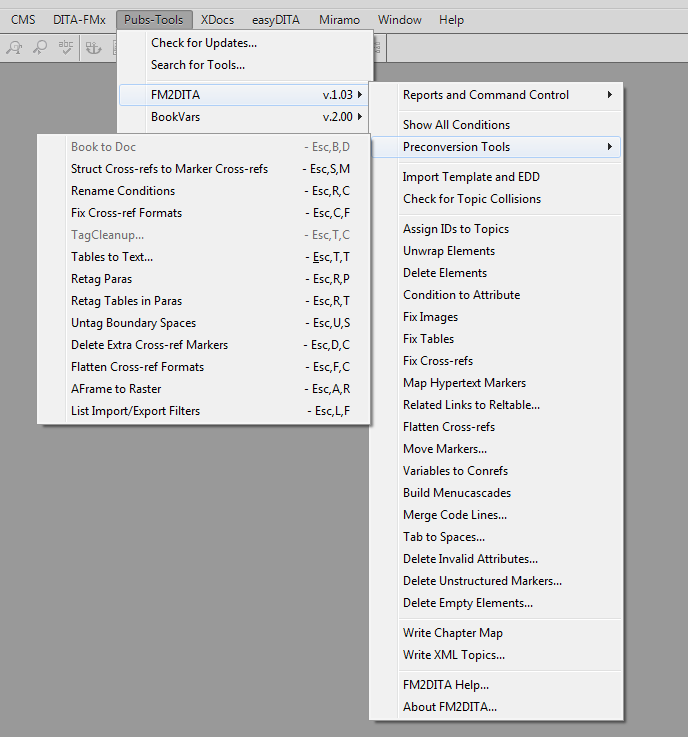This screenshot has height=737, width=688.
Task: Run the Fix Cross-refs command
Action: click(496, 361)
